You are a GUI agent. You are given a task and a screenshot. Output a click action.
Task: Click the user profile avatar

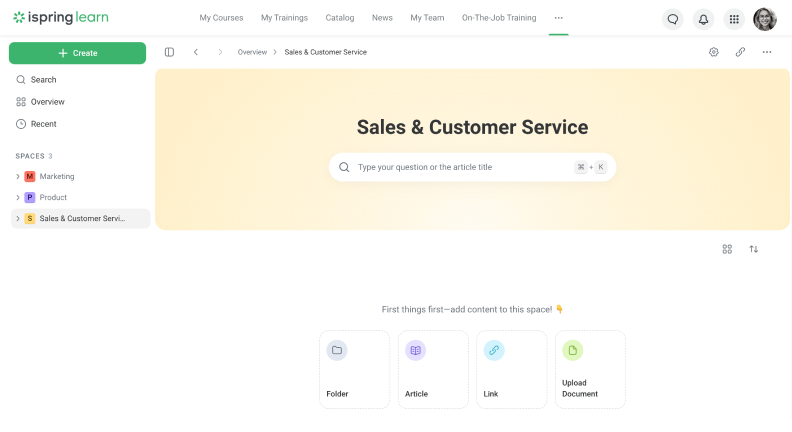tap(764, 19)
